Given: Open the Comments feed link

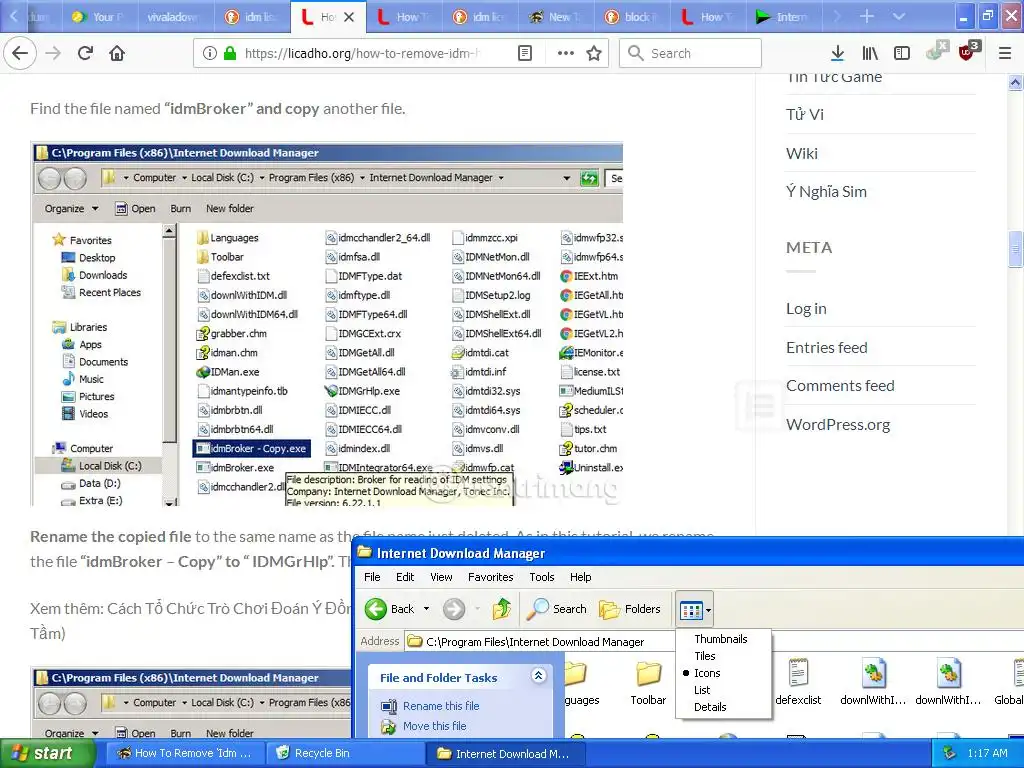Looking at the screenshot, I should [x=840, y=385].
